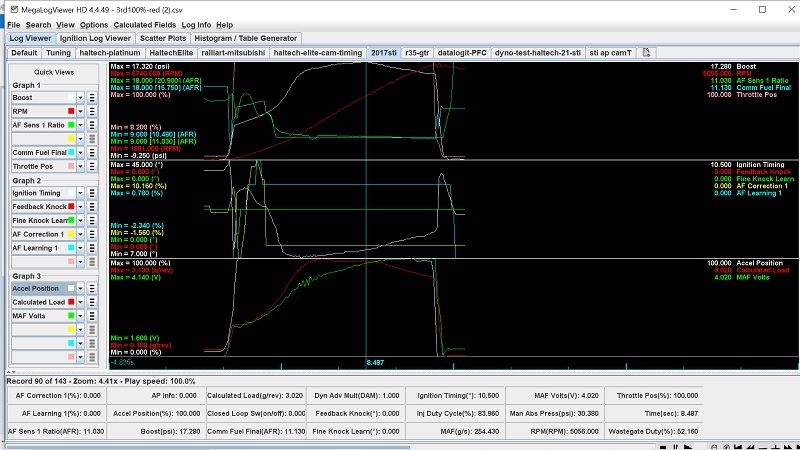Open the Calculated Fields menu

tap(144, 24)
